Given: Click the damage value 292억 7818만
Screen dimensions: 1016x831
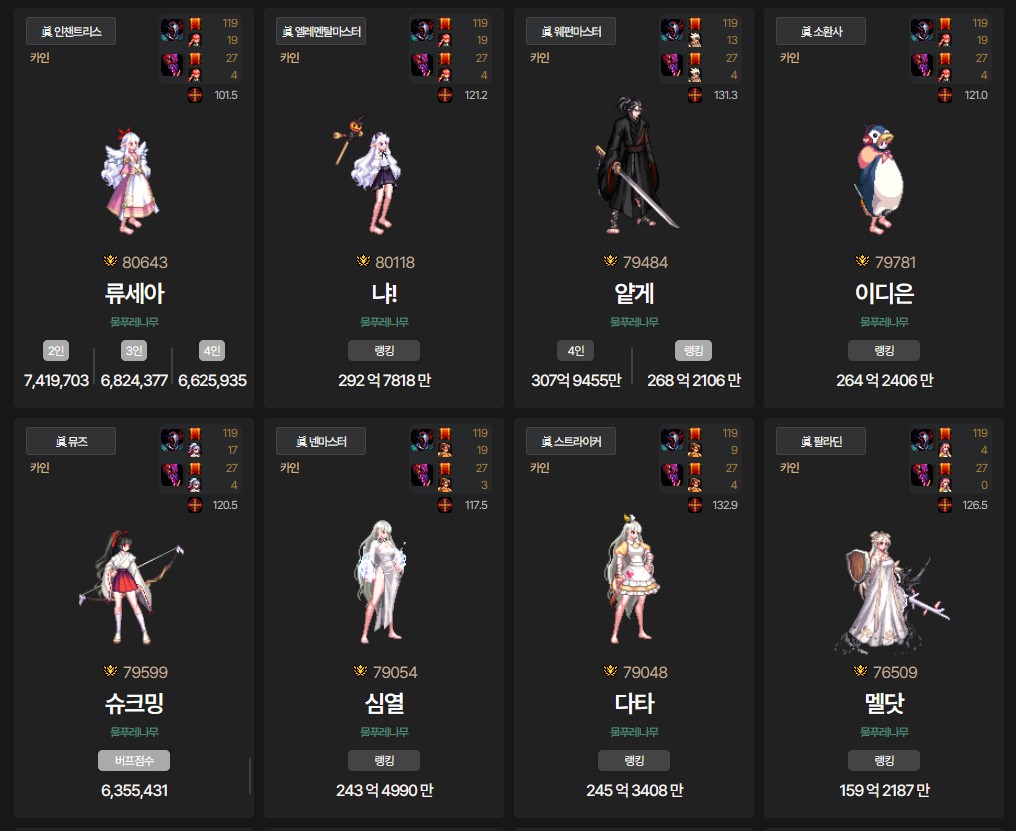Looking at the screenshot, I should pyautogui.click(x=384, y=380).
